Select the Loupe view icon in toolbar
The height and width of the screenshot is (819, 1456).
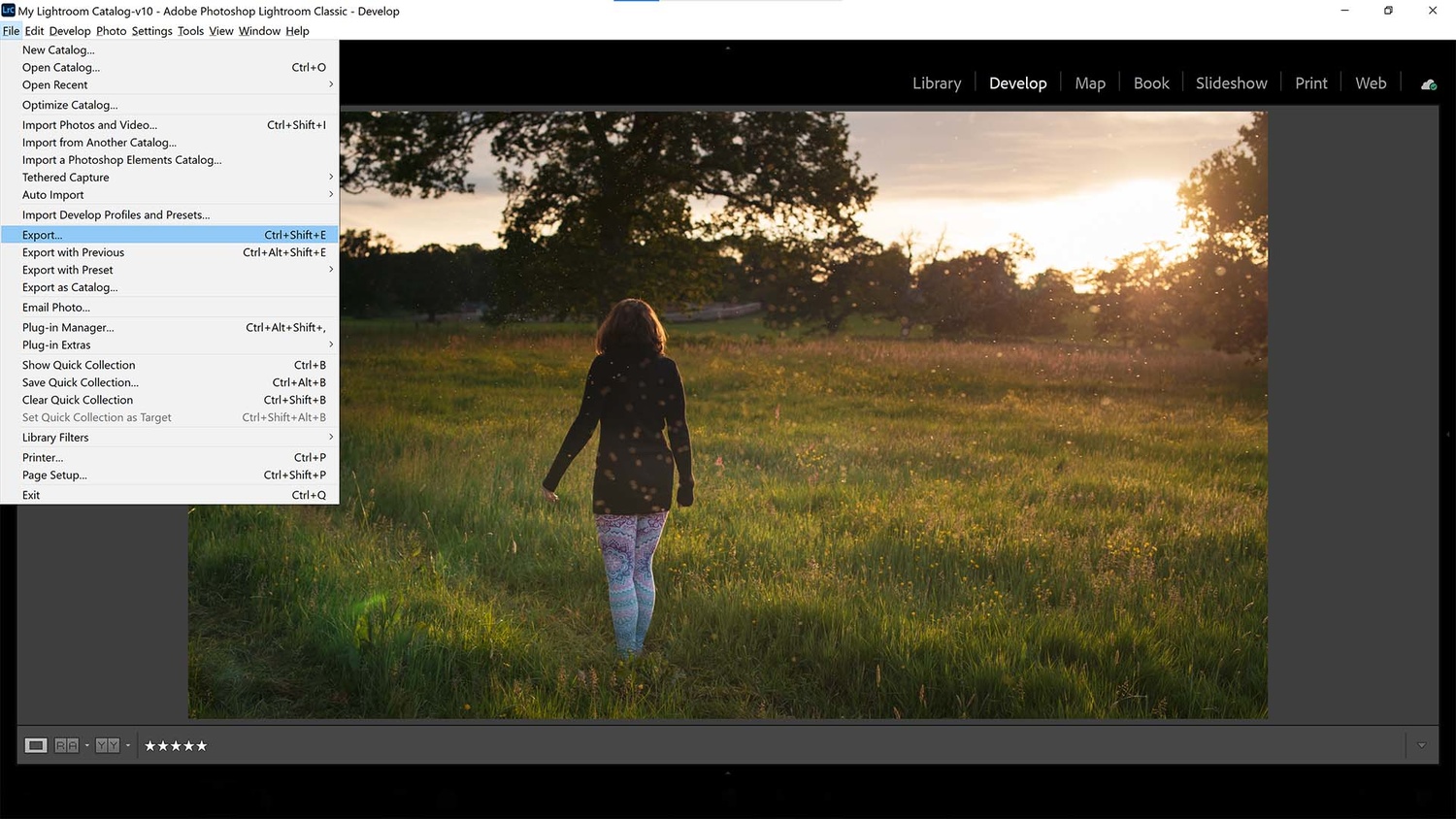click(x=36, y=745)
